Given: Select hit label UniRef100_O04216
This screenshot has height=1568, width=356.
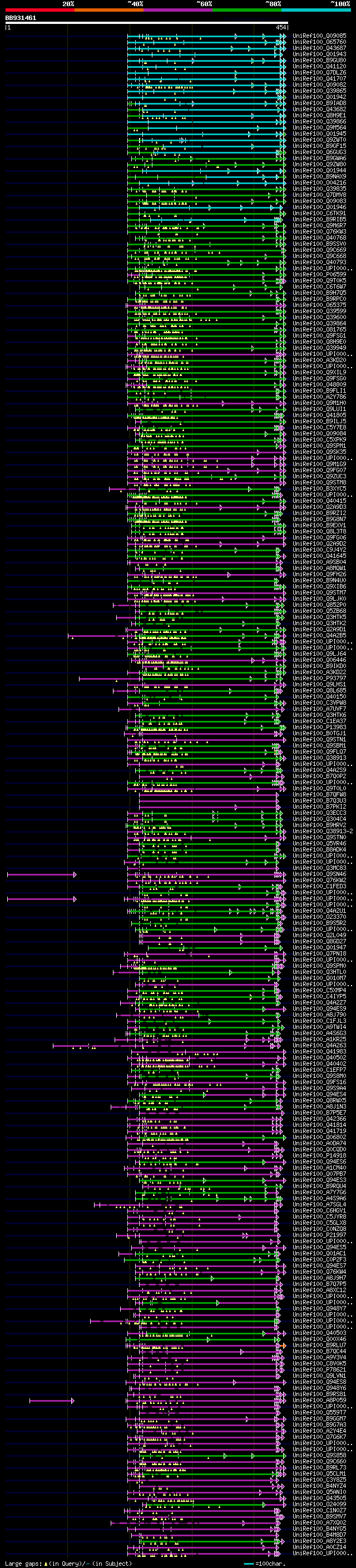Looking at the screenshot, I should 319,182.
